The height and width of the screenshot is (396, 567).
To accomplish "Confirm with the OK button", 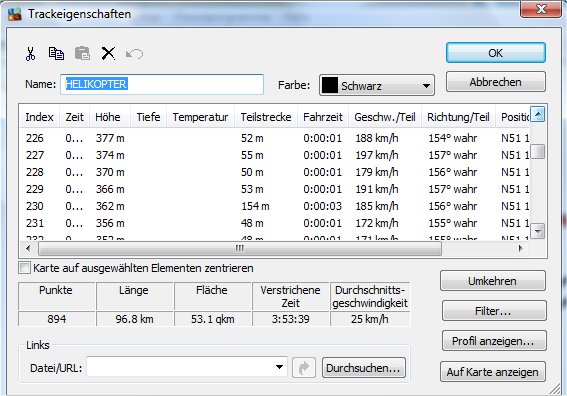I will pos(495,53).
